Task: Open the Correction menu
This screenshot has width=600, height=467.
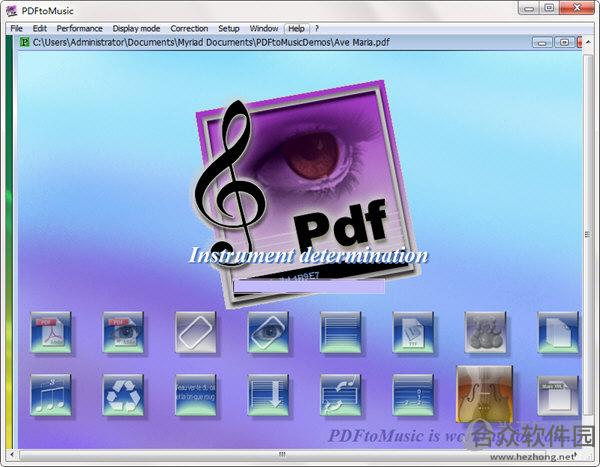Action: [x=189, y=29]
